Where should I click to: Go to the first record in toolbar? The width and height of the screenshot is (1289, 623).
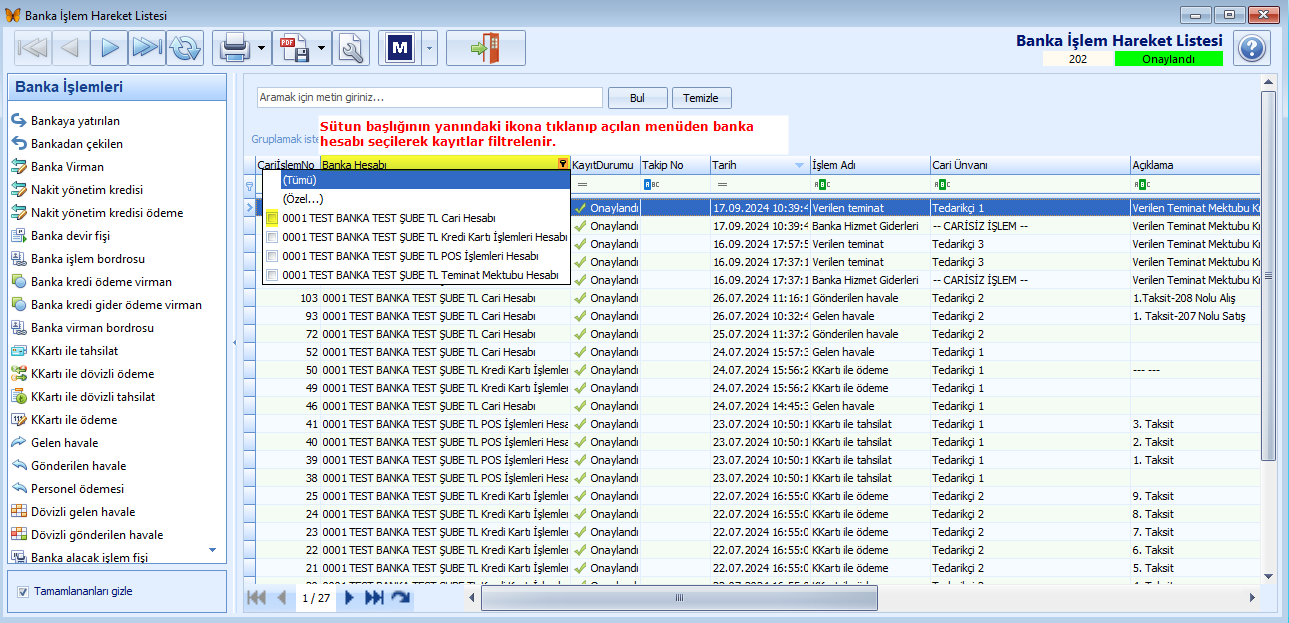33,47
